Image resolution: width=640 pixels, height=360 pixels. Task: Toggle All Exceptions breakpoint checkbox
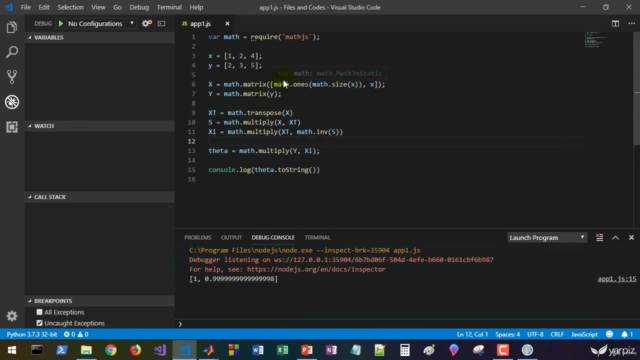point(40,312)
